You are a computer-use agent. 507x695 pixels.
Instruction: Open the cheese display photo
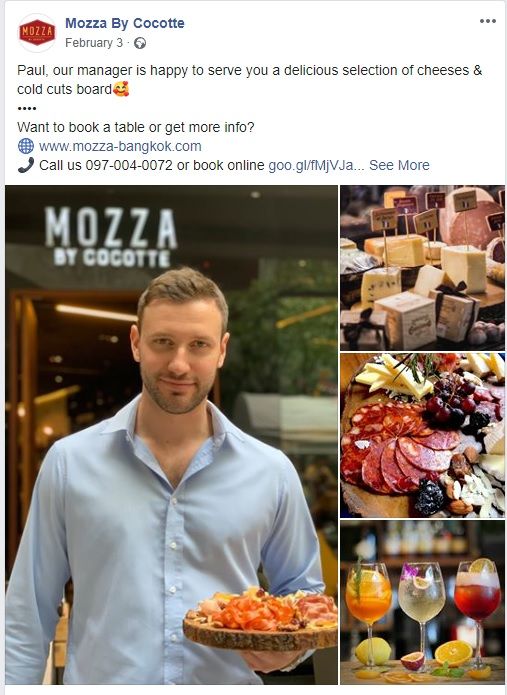click(x=422, y=268)
